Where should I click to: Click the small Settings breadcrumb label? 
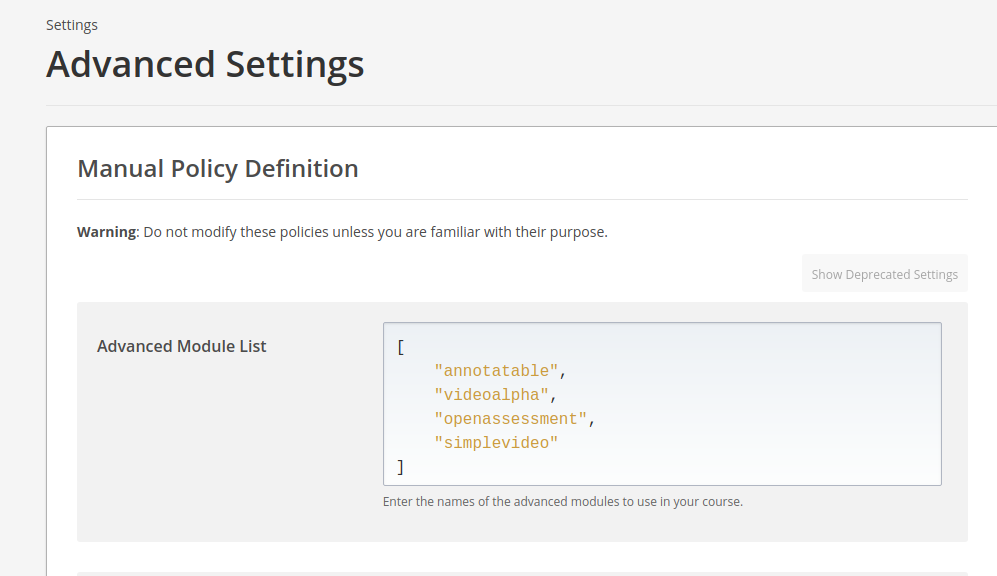click(72, 25)
